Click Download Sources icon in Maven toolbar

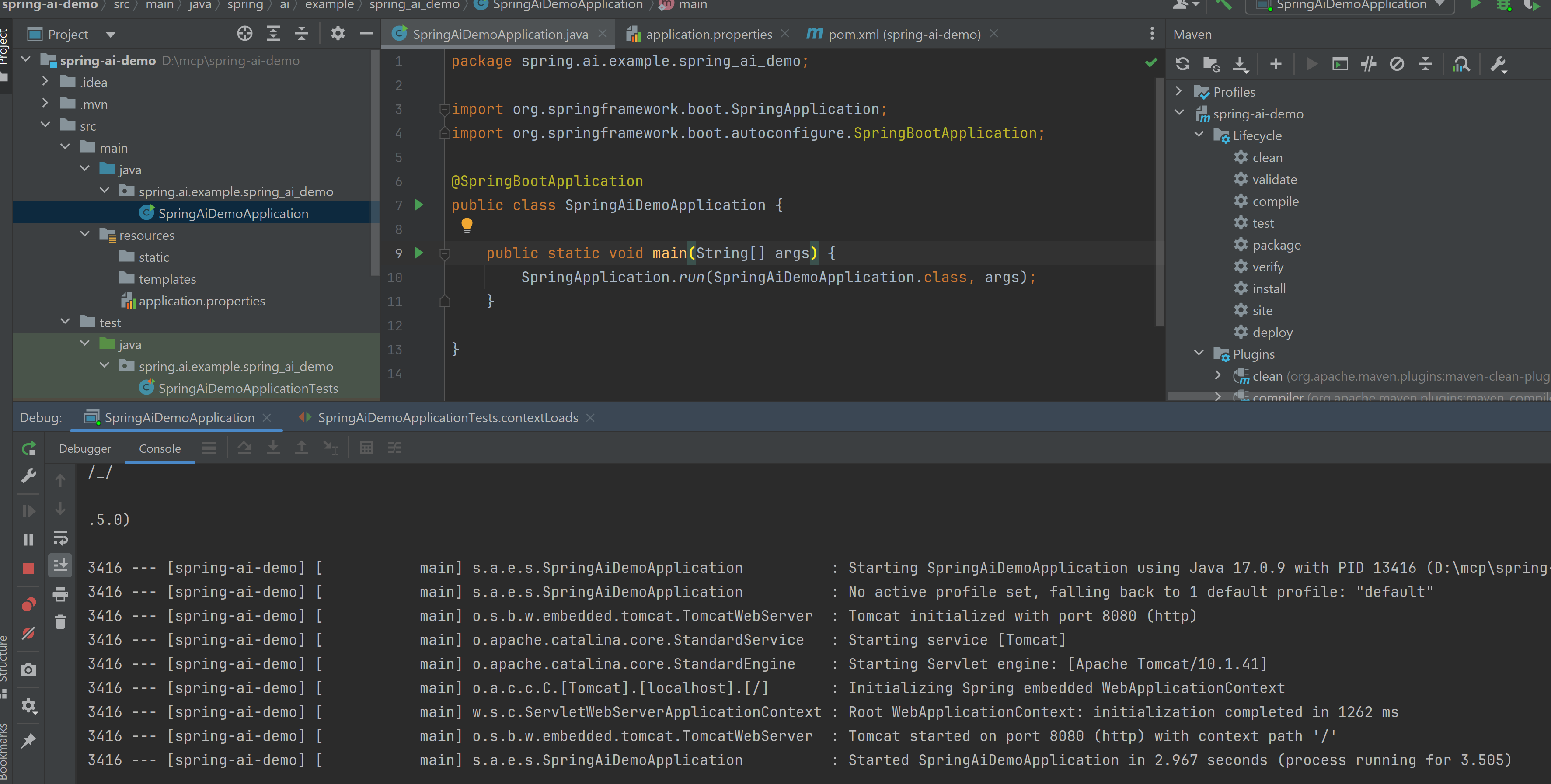tap(1240, 64)
